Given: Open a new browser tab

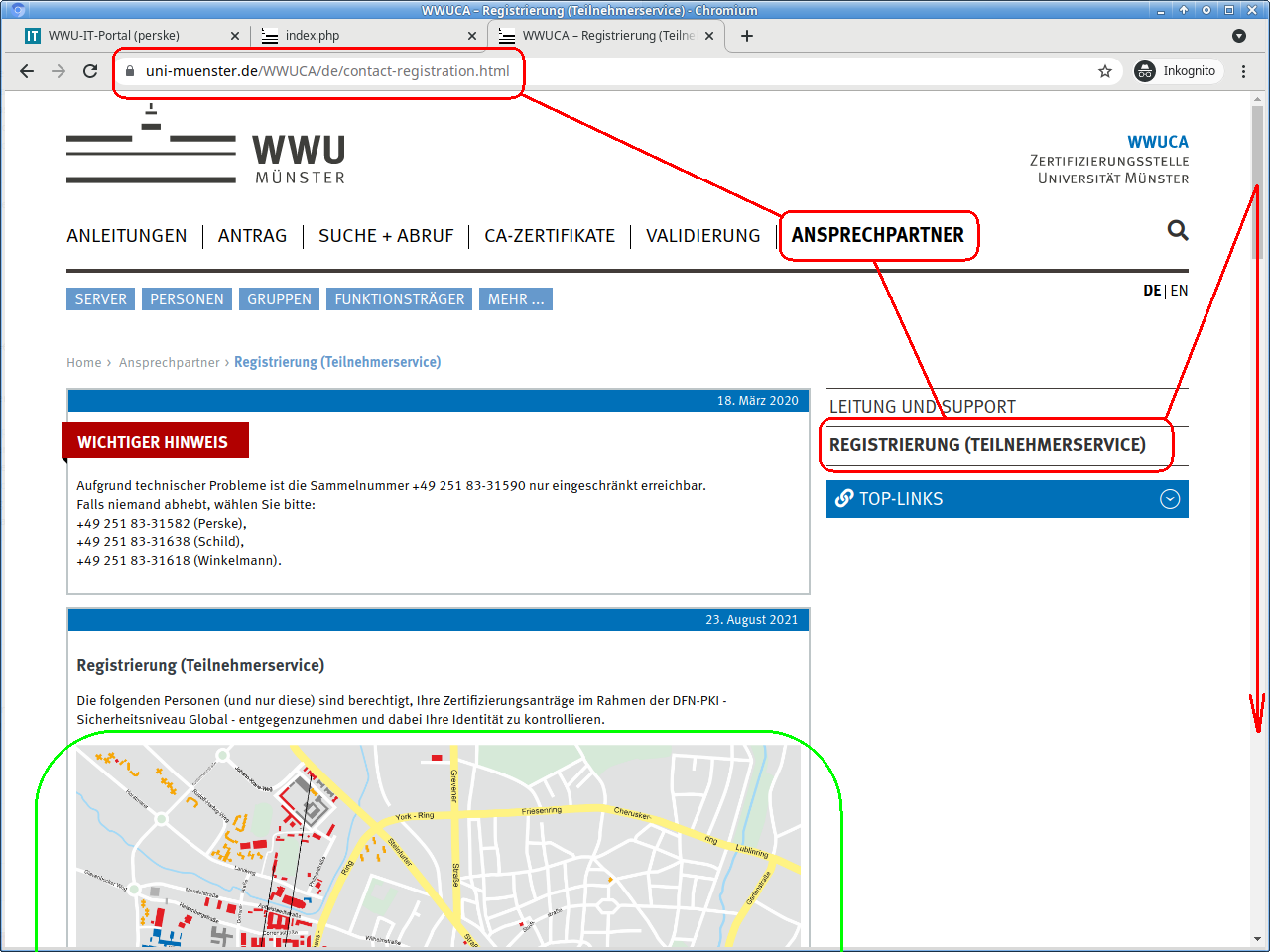Looking at the screenshot, I should coord(747,36).
